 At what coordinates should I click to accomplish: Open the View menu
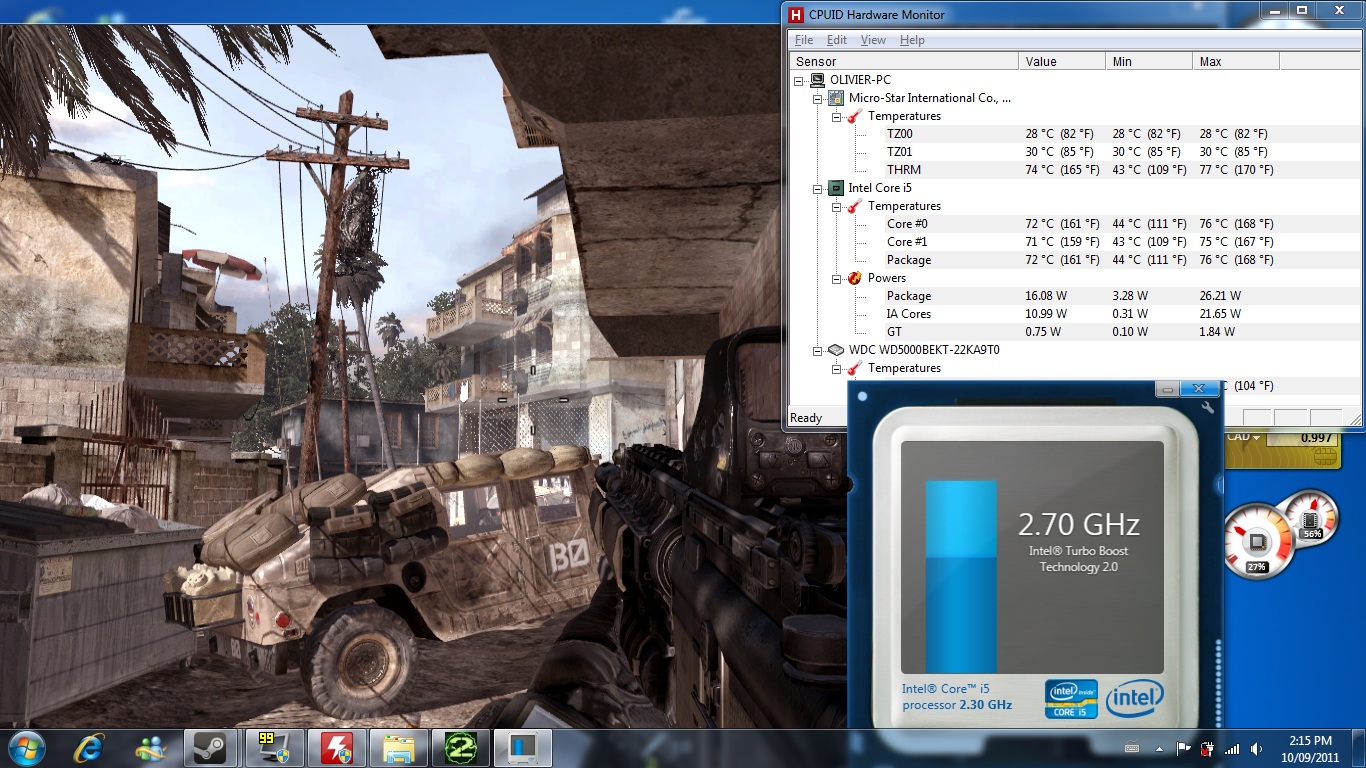(873, 40)
